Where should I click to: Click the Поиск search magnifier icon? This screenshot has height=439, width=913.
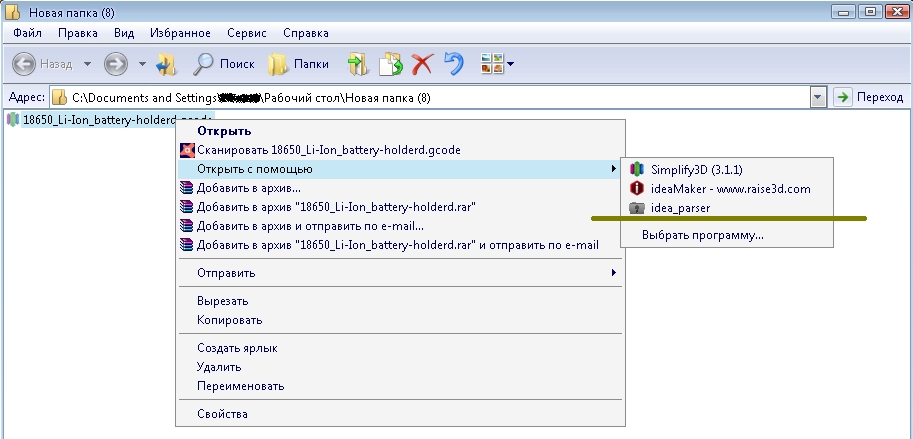pos(203,64)
